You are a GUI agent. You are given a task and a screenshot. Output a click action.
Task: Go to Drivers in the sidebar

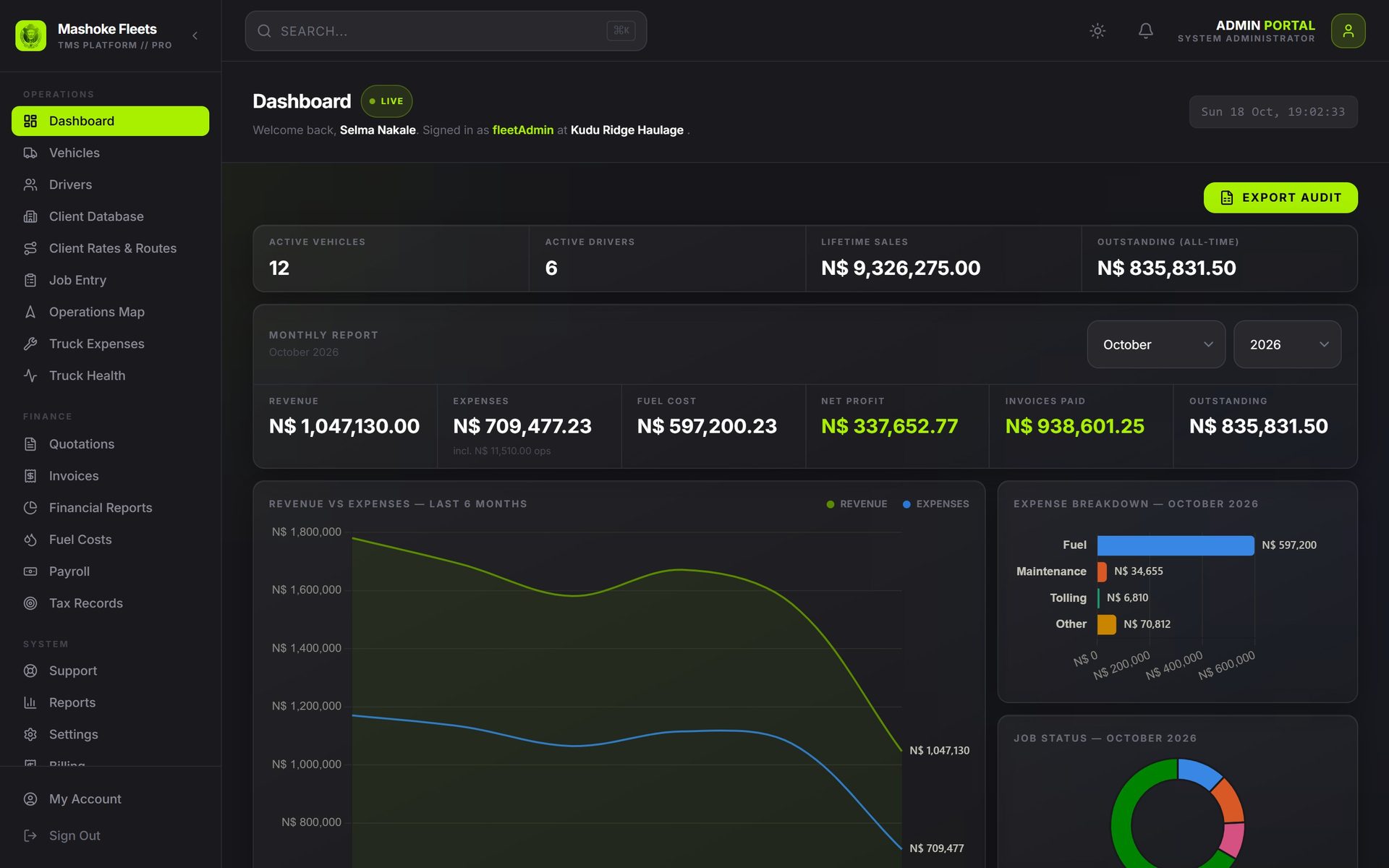(x=110, y=184)
